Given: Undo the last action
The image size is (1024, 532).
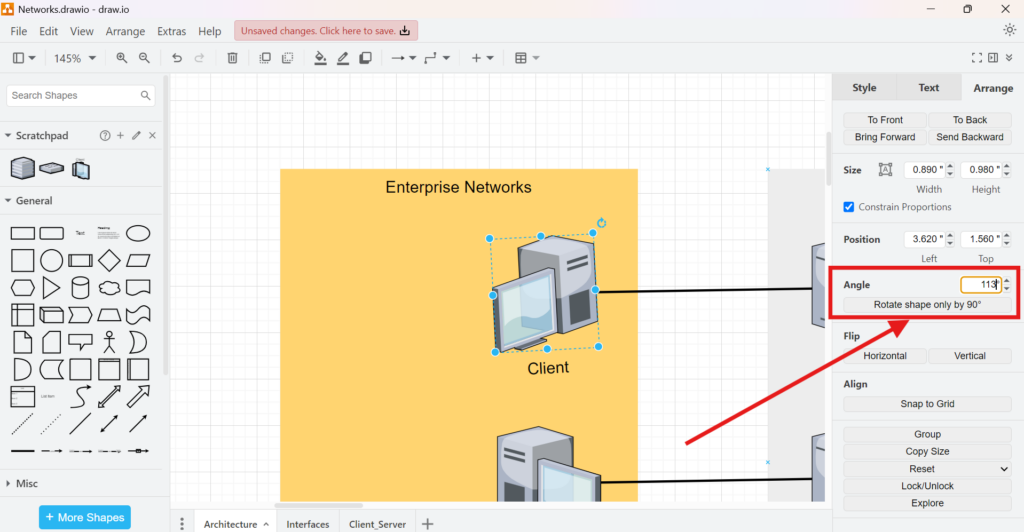Looking at the screenshot, I should [x=177, y=58].
